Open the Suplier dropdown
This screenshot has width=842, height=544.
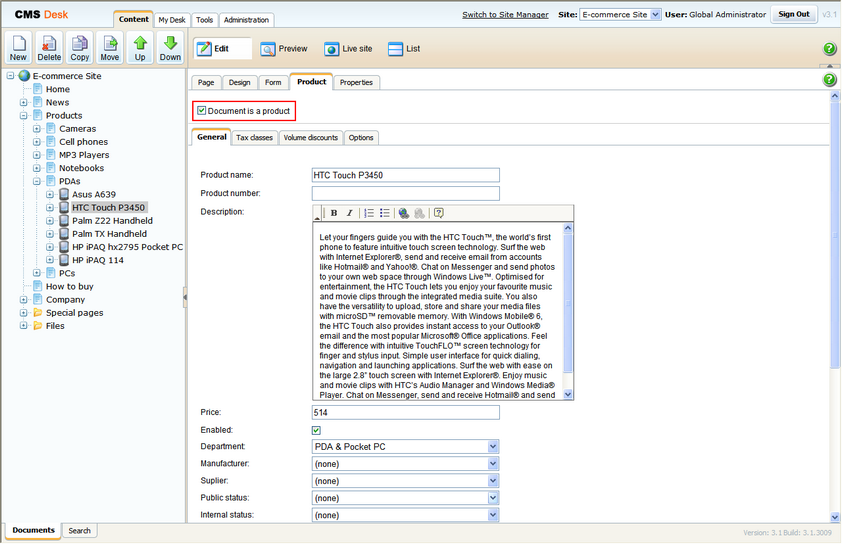pos(405,481)
